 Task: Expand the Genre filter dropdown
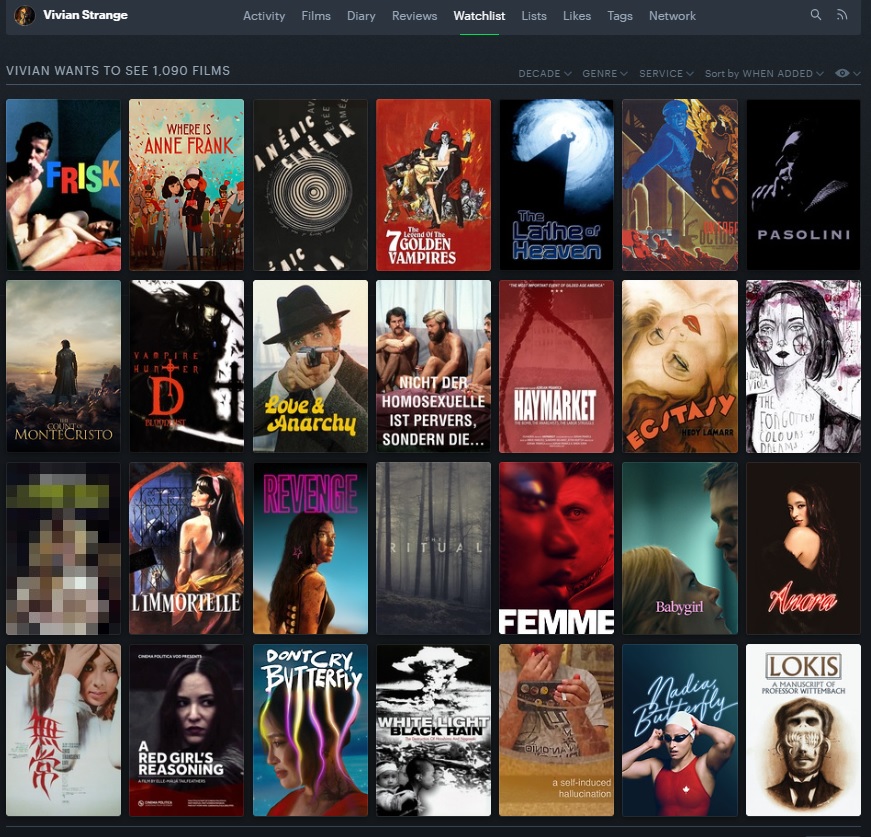point(604,73)
